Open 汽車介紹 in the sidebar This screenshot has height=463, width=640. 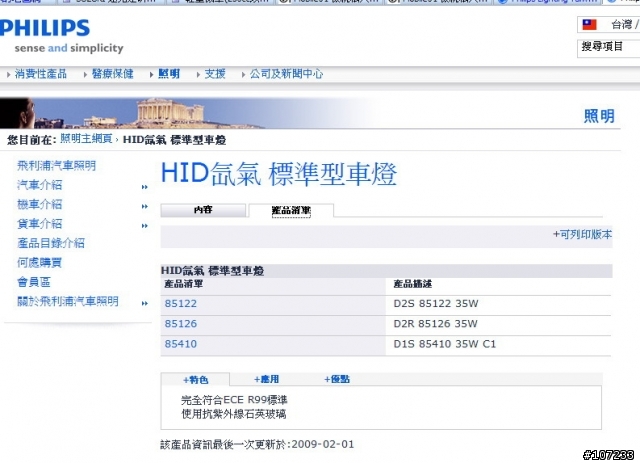click(x=40, y=185)
